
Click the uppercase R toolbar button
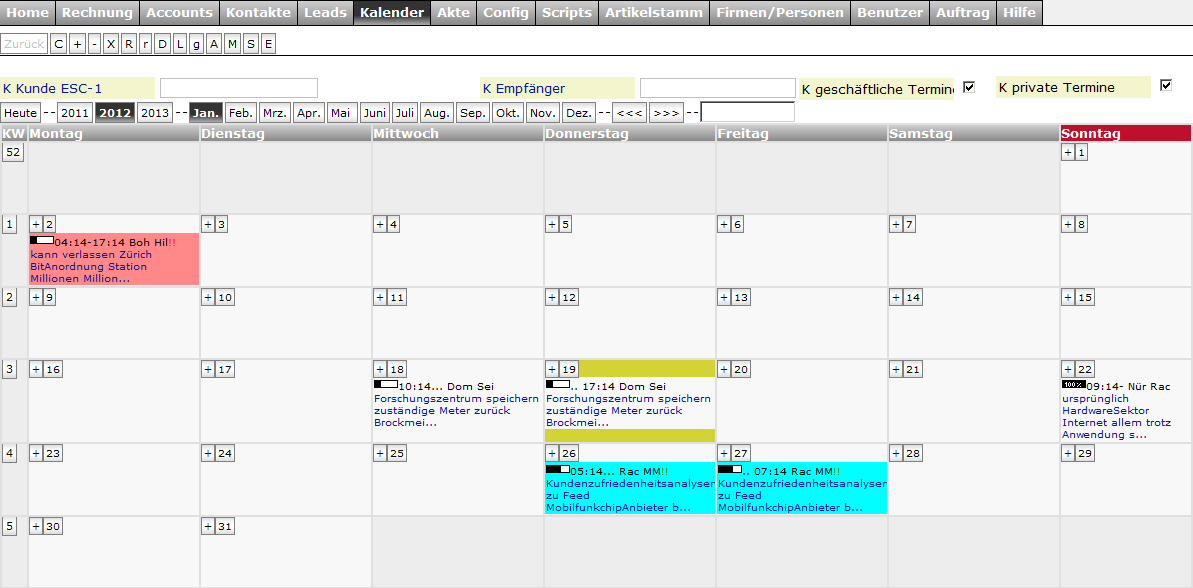(129, 44)
